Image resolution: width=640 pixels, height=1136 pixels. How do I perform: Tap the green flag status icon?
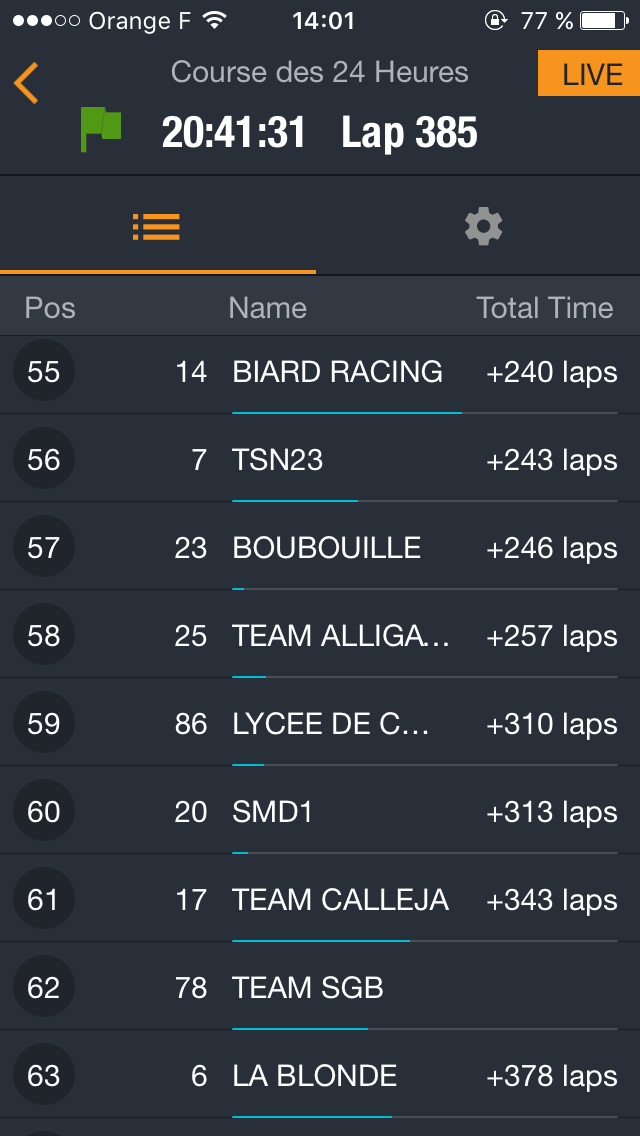click(100, 130)
